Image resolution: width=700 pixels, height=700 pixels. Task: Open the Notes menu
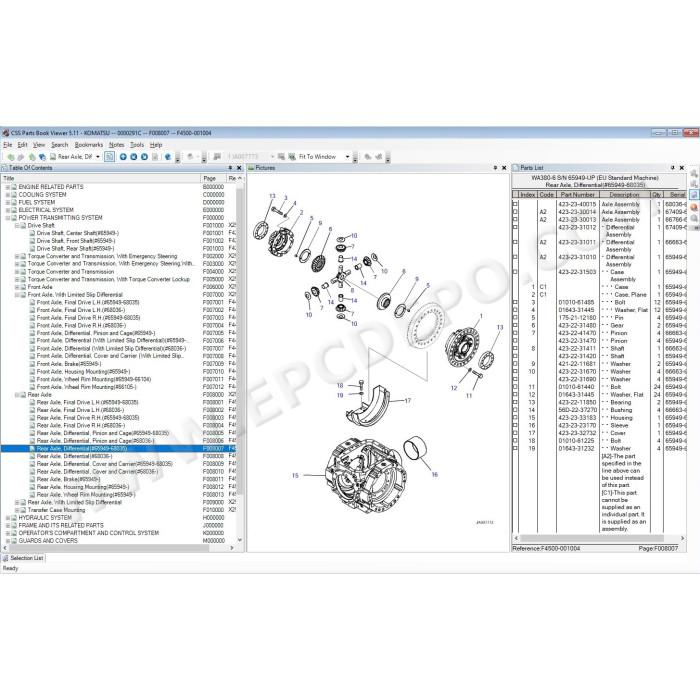click(117, 145)
